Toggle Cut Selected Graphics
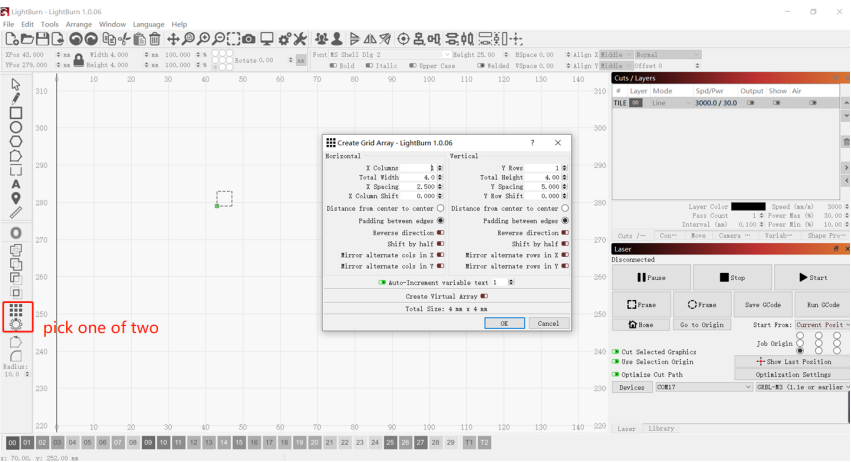Screen dimensions: 851x462 point(615,352)
